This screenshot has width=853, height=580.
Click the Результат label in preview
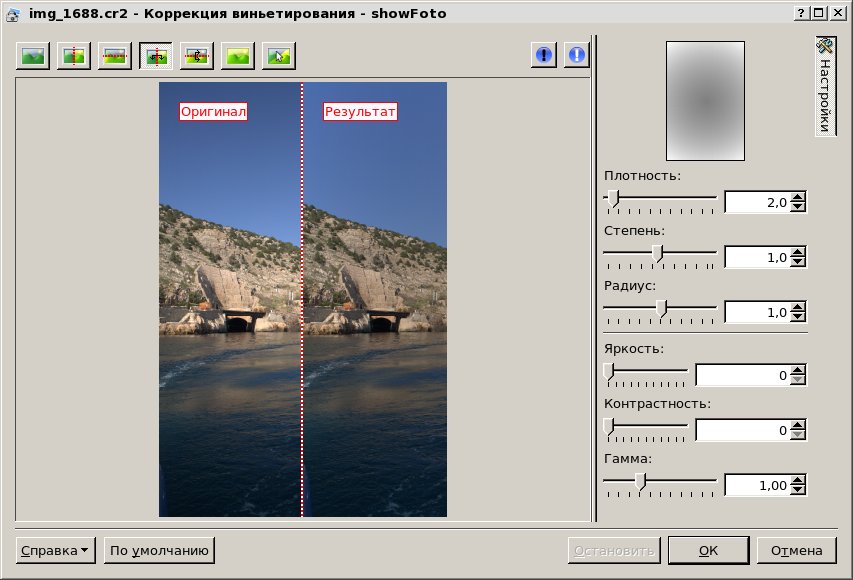[360, 112]
